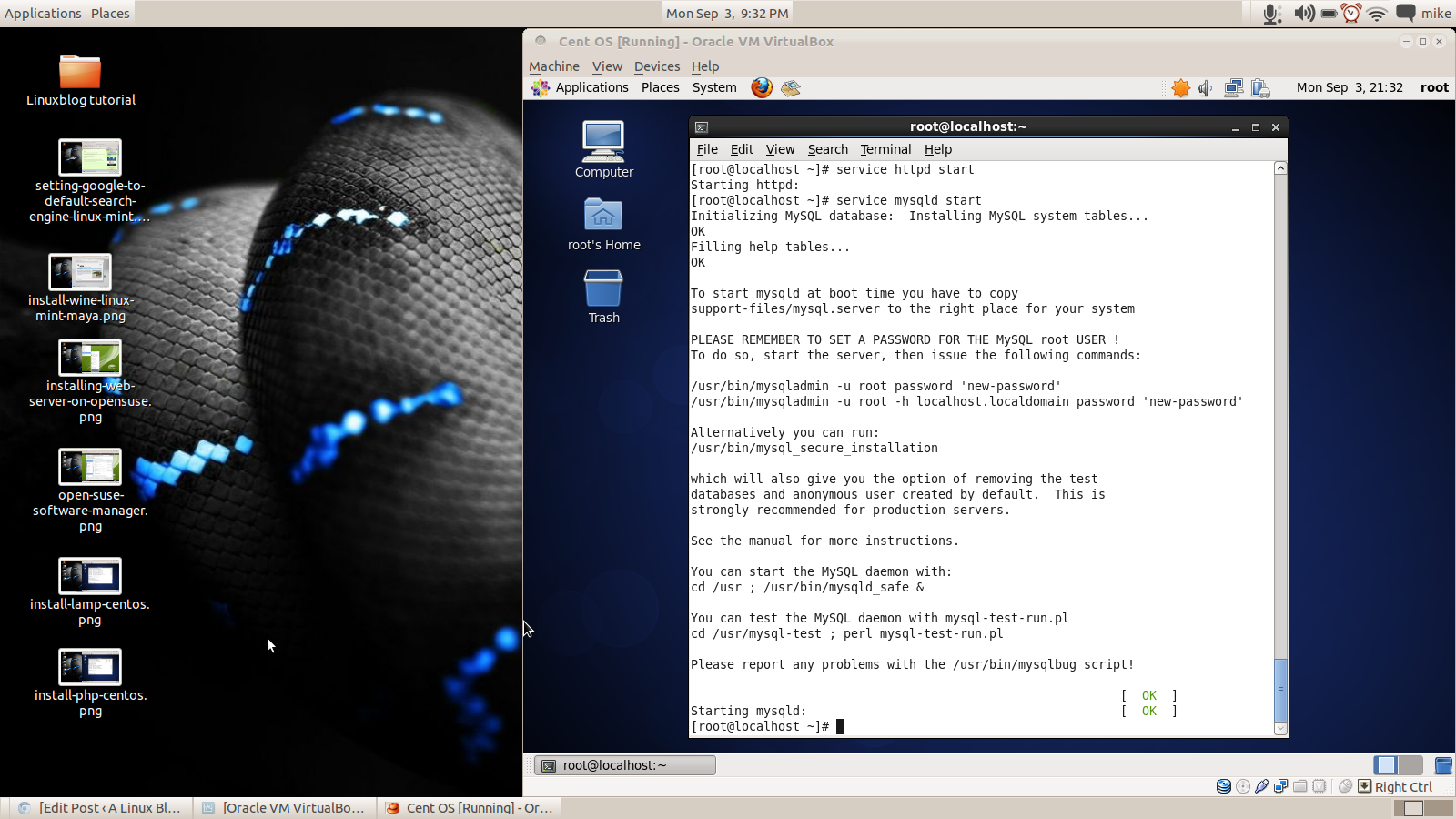Open the VirtualBox Help menu

click(705, 66)
